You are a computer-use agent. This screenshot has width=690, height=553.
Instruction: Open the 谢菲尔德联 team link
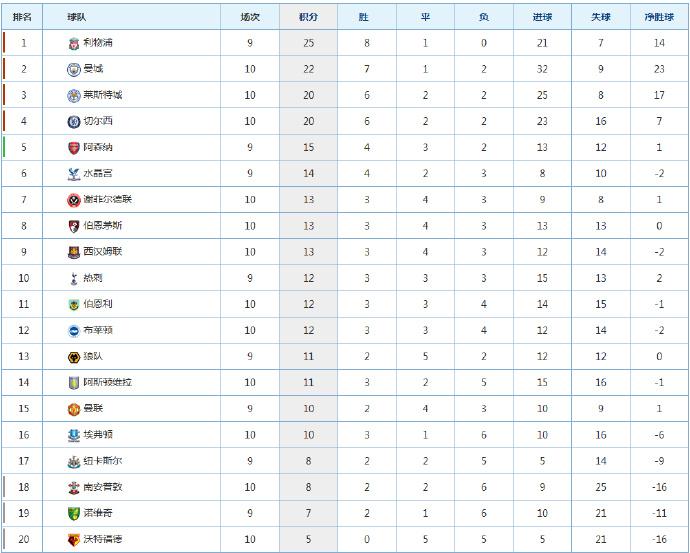click(x=108, y=199)
